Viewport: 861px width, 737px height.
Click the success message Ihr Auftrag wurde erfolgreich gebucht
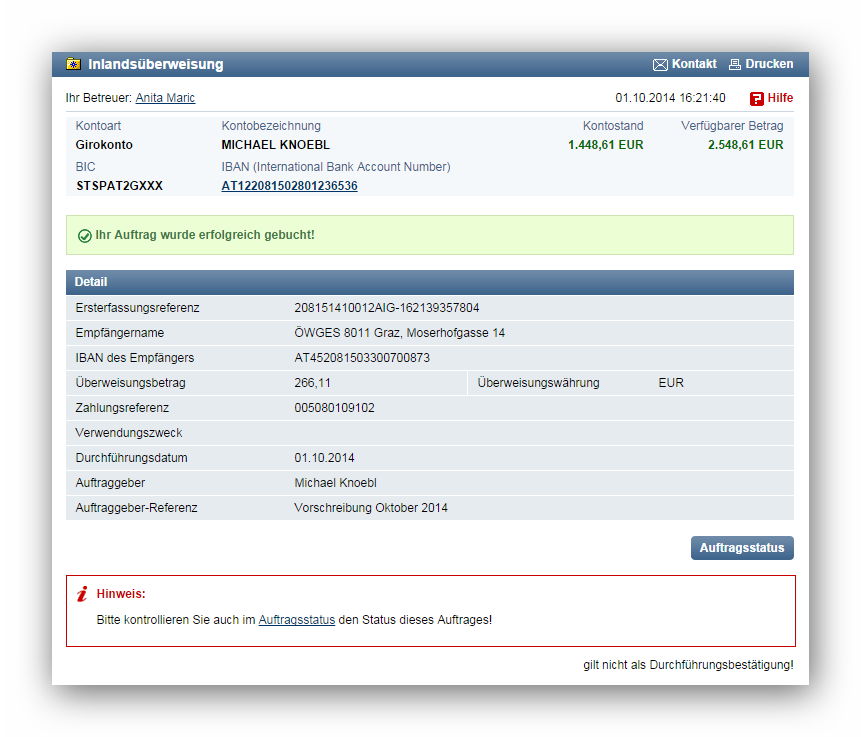point(205,235)
